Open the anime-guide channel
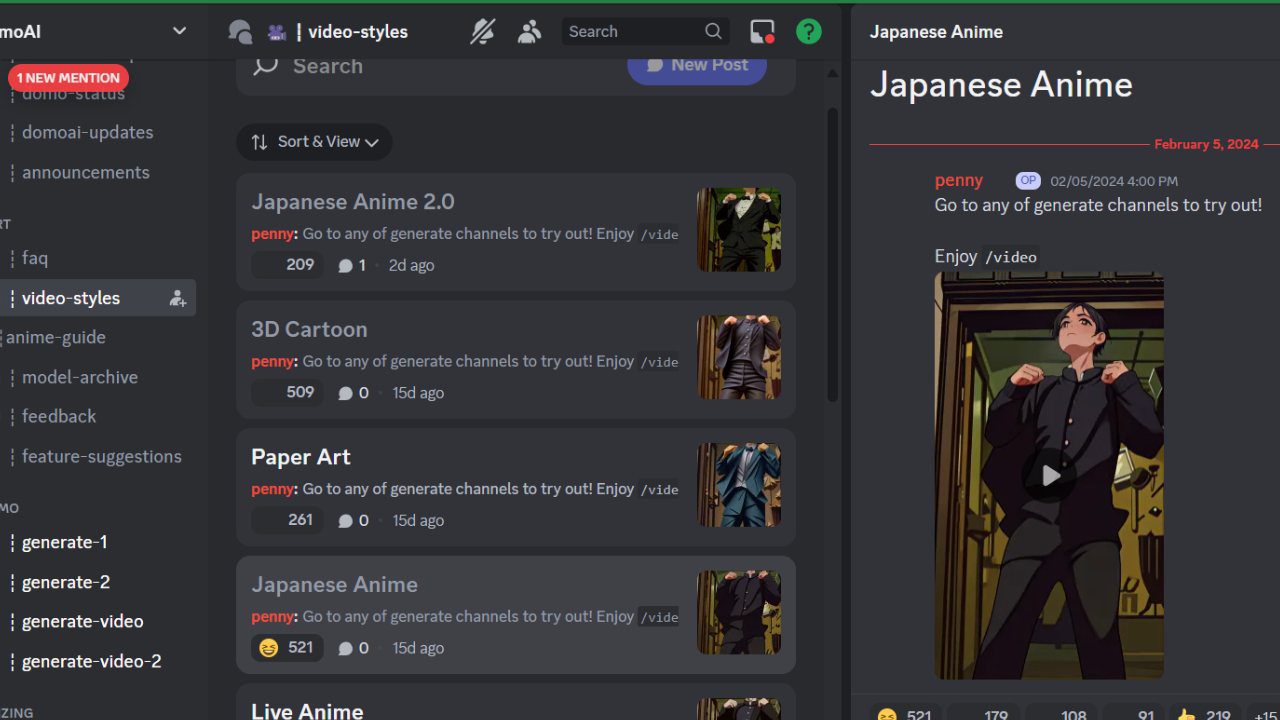This screenshot has height=720, width=1280. [x=56, y=337]
